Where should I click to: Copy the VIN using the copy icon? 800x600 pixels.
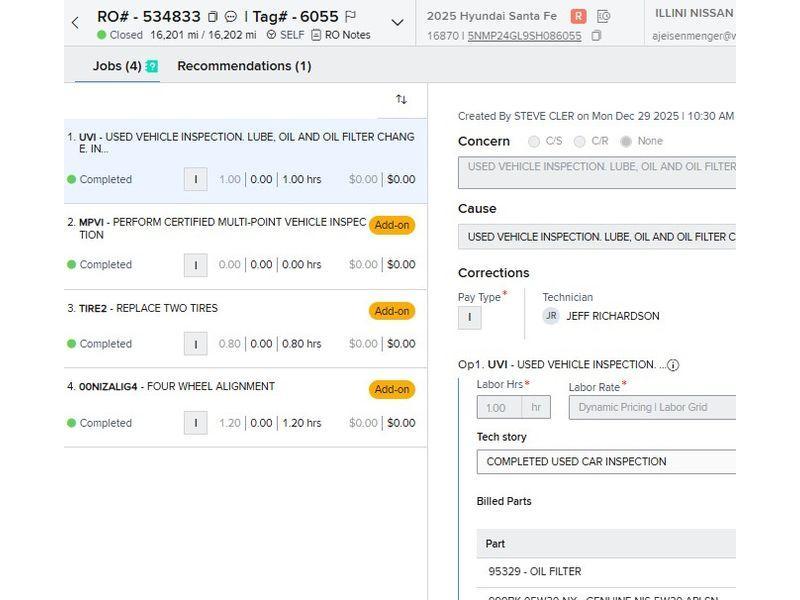[597, 36]
